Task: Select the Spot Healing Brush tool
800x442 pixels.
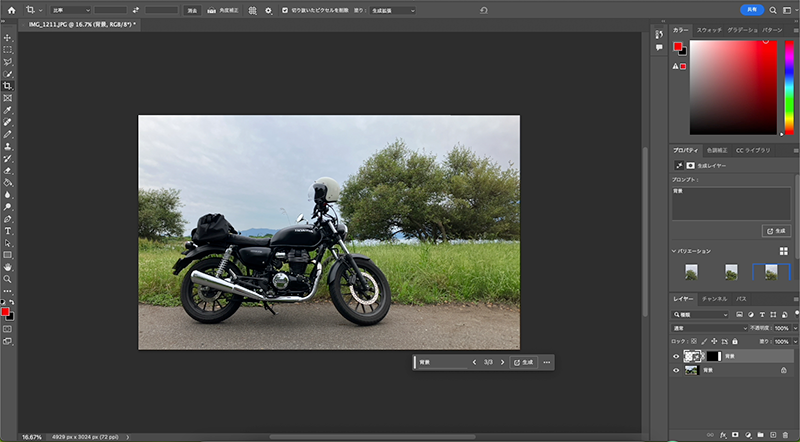Action: [x=7, y=122]
